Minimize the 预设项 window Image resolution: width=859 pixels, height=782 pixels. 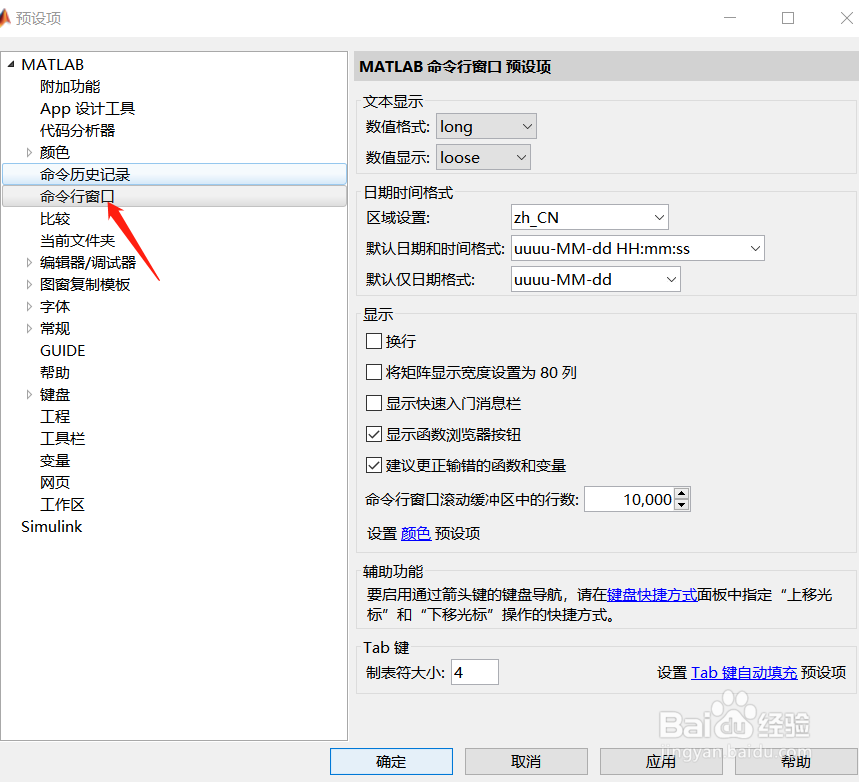click(x=730, y=18)
